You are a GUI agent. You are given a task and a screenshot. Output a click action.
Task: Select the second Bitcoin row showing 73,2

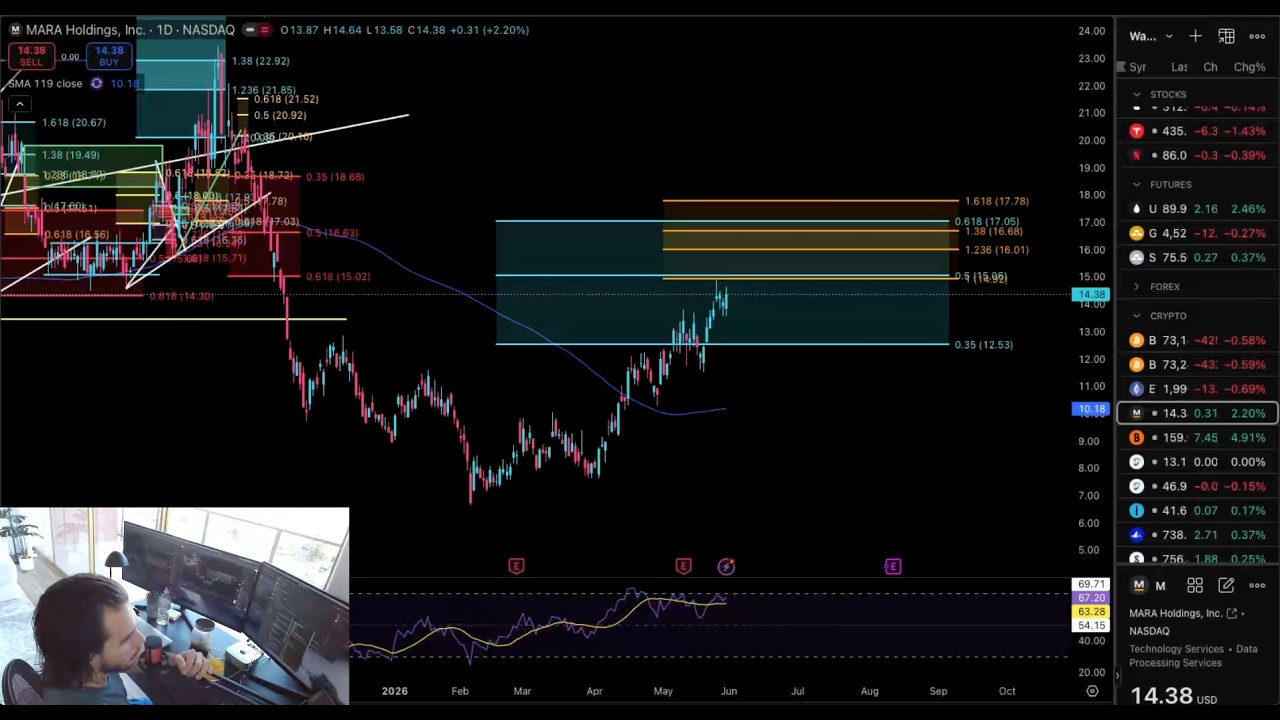point(1197,364)
